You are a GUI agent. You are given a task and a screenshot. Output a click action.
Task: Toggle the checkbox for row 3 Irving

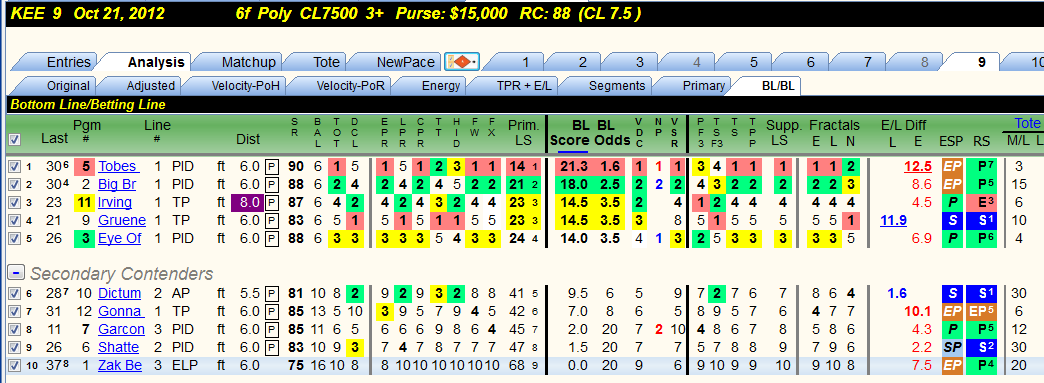tap(14, 202)
